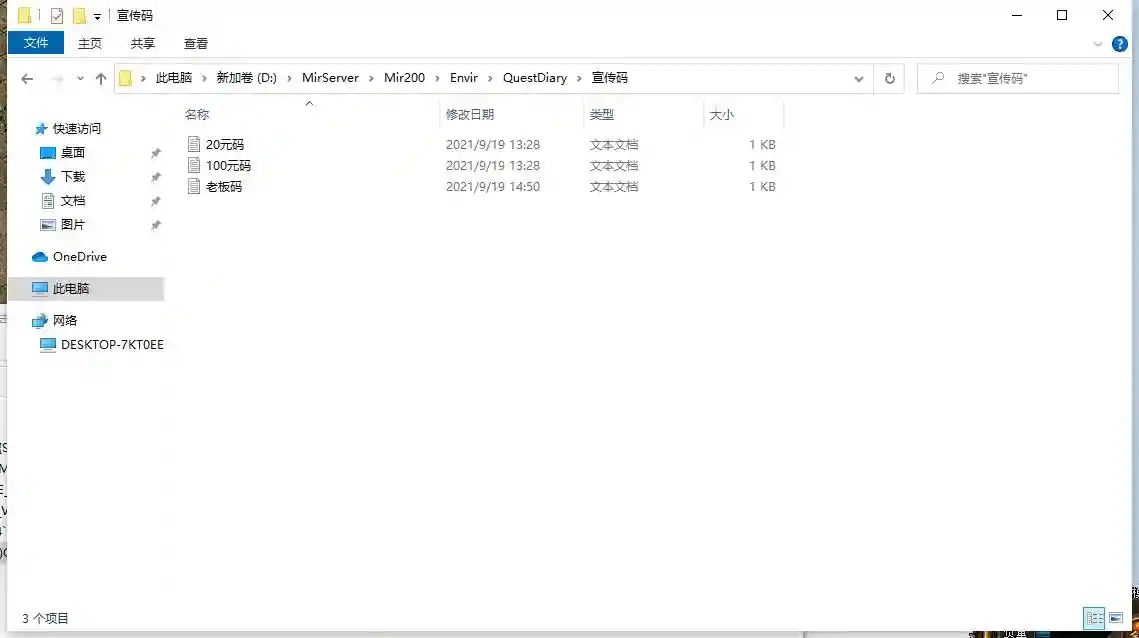The height and width of the screenshot is (638, 1139).
Task: Click the pin icon next to 桌面
Action: pyautogui.click(x=155, y=153)
